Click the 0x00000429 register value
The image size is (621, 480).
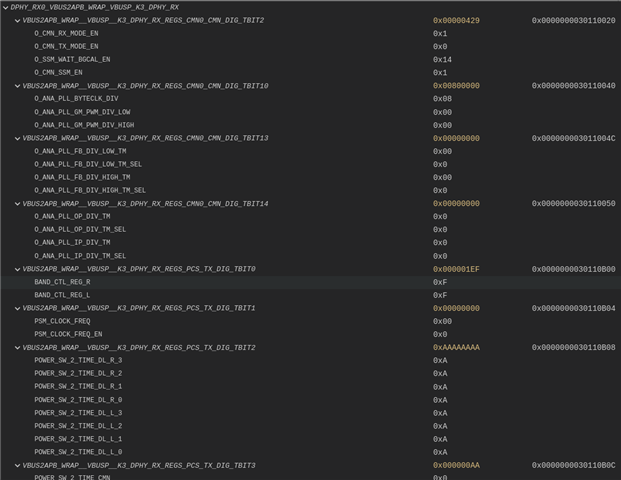click(456, 20)
